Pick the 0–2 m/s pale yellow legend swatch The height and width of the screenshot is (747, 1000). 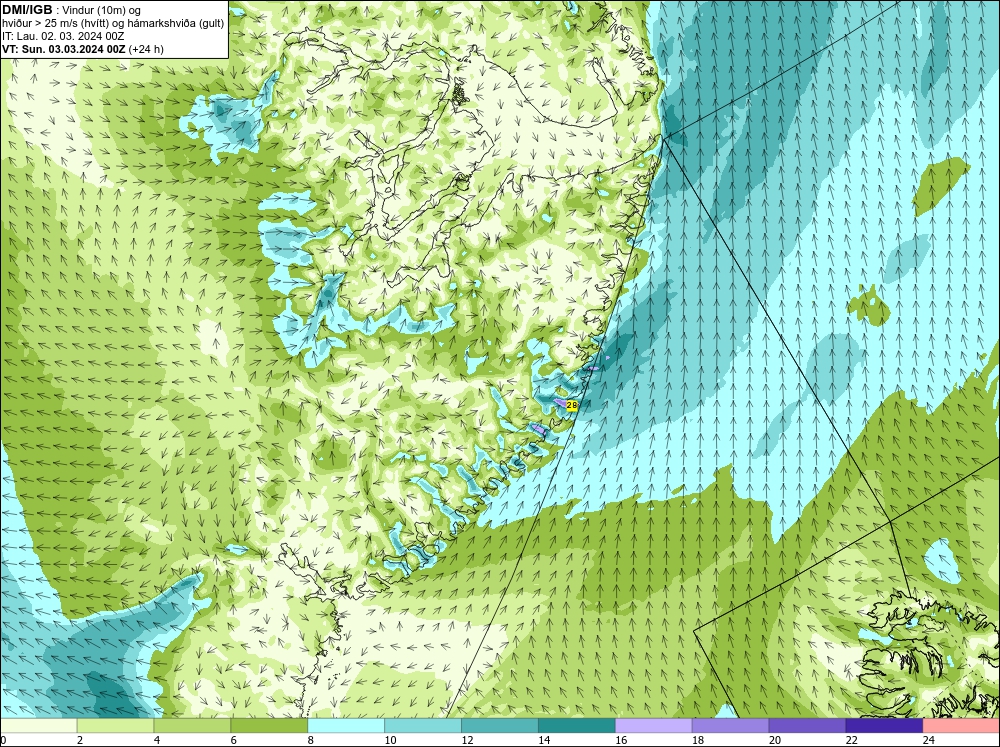point(38,725)
